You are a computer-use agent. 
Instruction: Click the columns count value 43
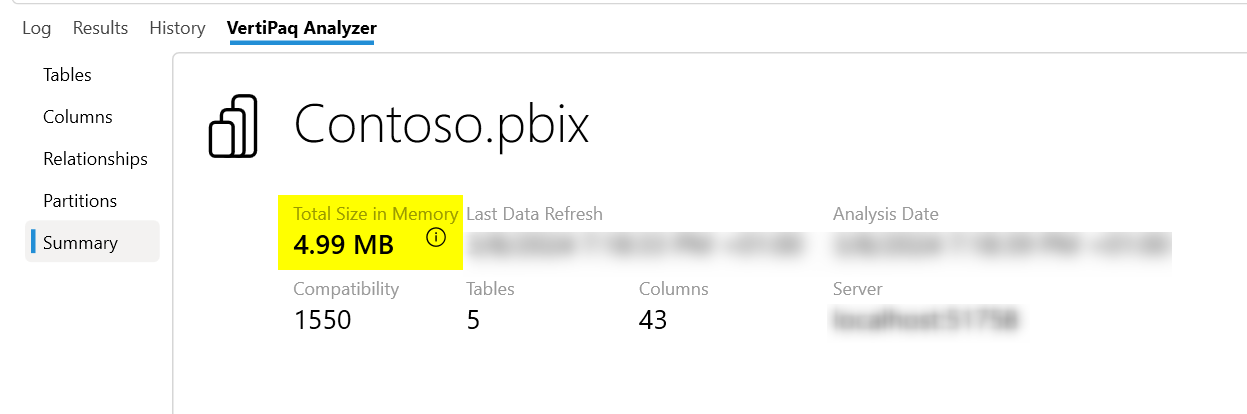(x=653, y=320)
